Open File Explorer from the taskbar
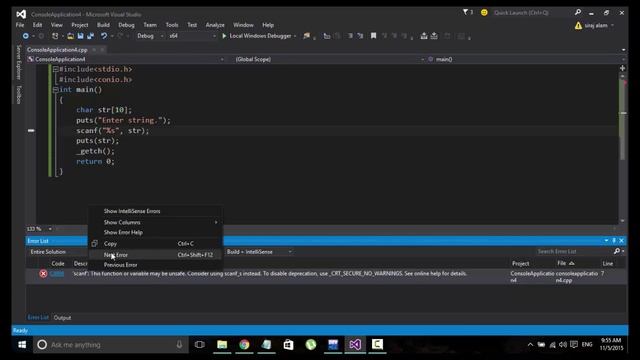Viewport: 640px width, 360px height. pyautogui.click(x=222, y=345)
